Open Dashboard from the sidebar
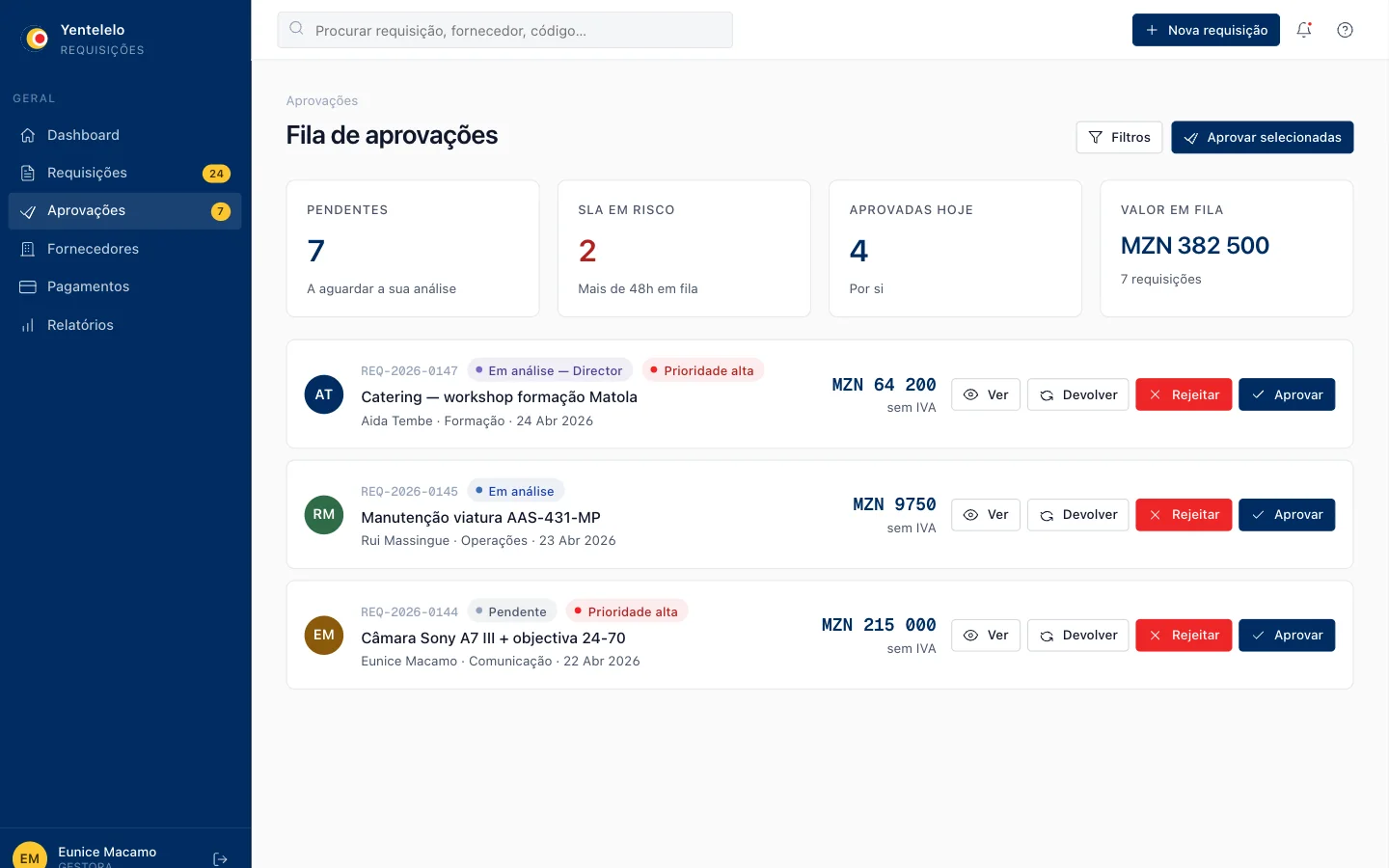This screenshot has height=868, width=1389. [125, 135]
